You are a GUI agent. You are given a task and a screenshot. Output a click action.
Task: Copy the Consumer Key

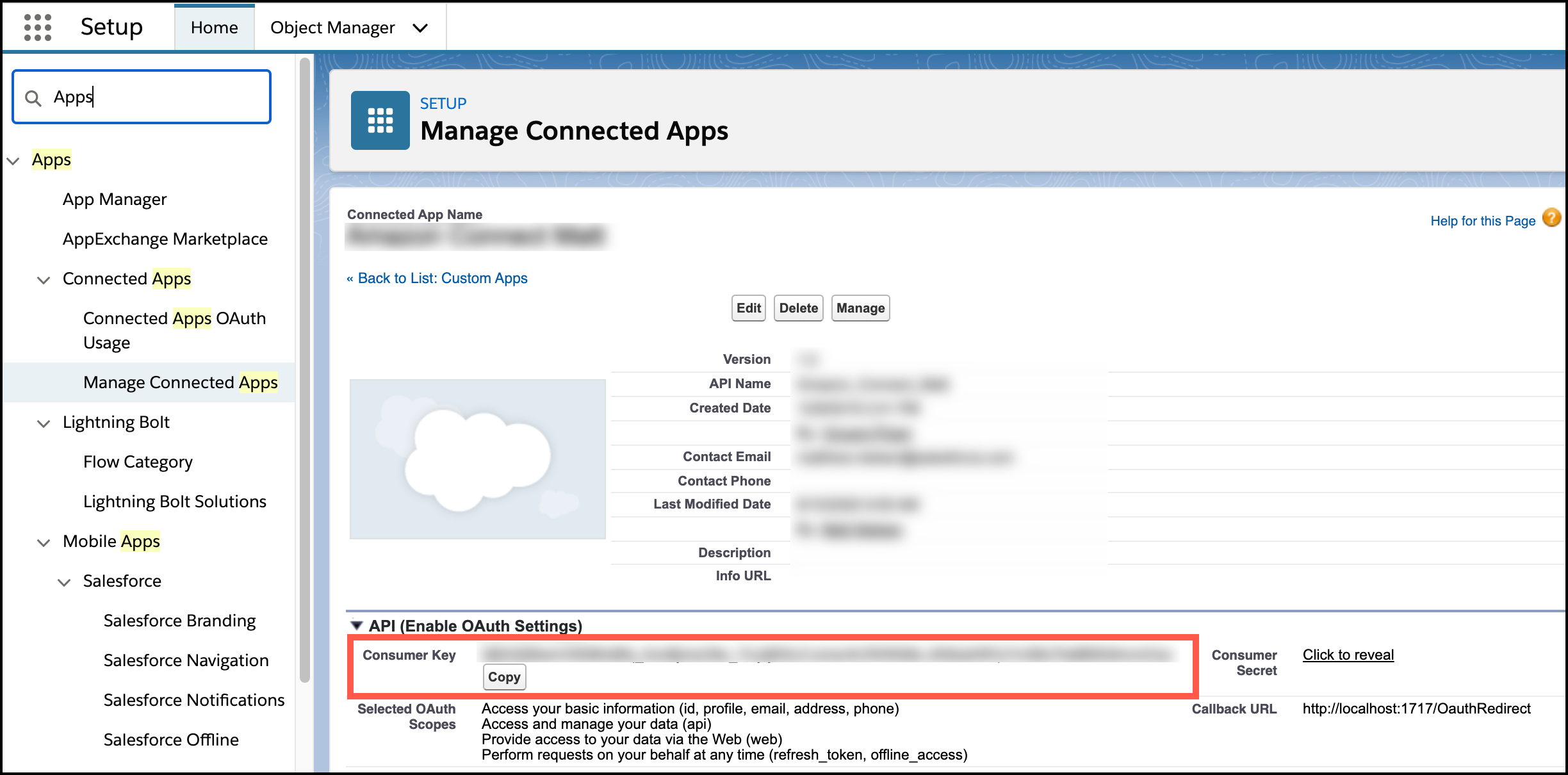(x=504, y=677)
